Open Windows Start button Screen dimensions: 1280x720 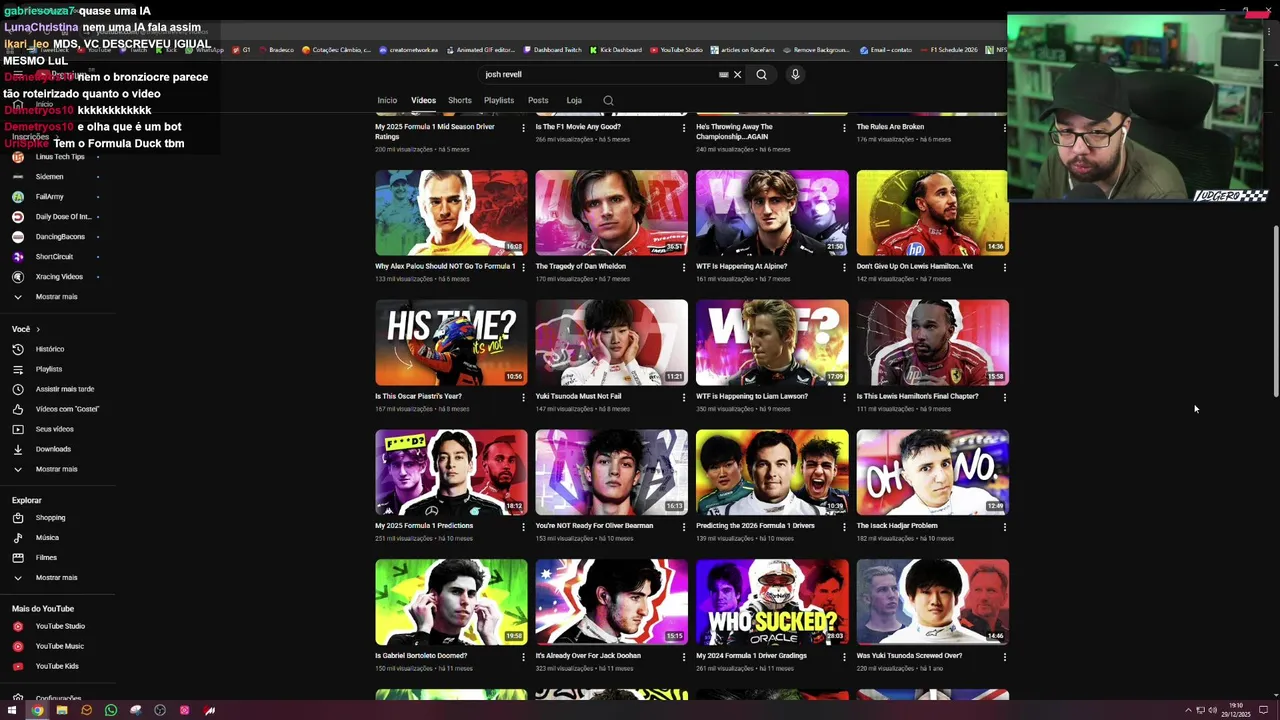(x=11, y=710)
